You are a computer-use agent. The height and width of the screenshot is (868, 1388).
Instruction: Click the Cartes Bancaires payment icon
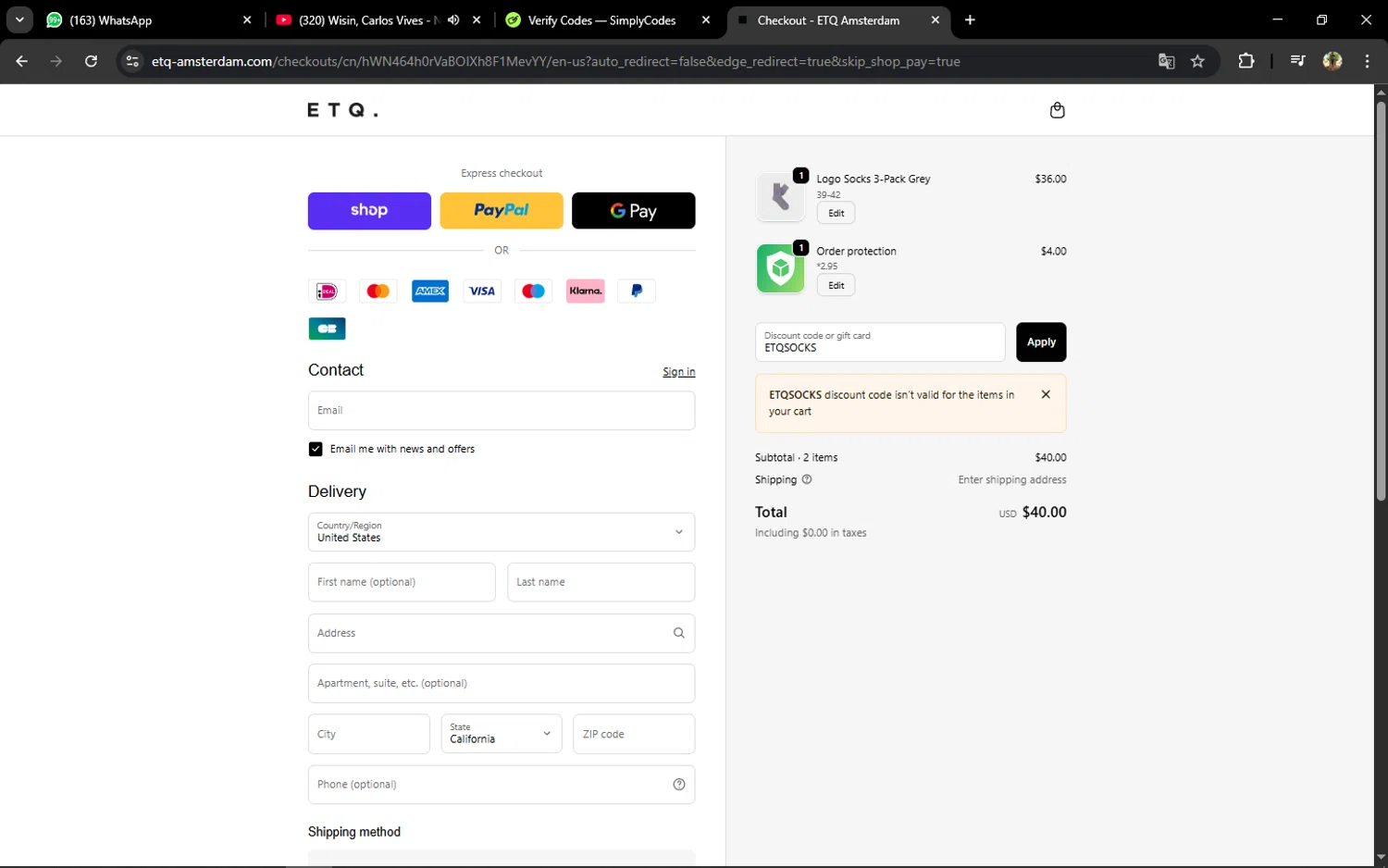point(327,329)
